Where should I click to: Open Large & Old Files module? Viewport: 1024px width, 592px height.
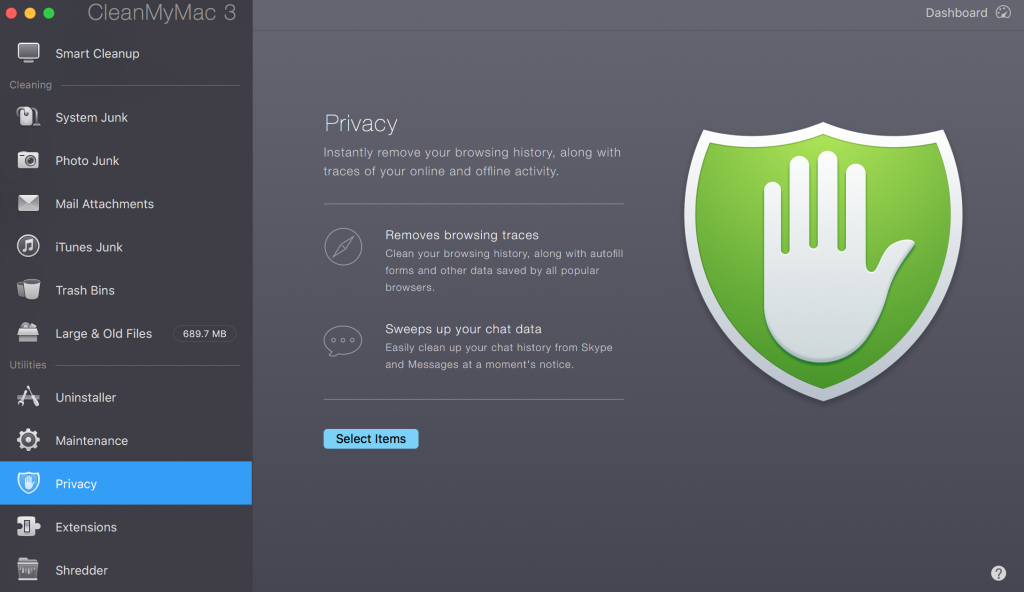coord(126,333)
